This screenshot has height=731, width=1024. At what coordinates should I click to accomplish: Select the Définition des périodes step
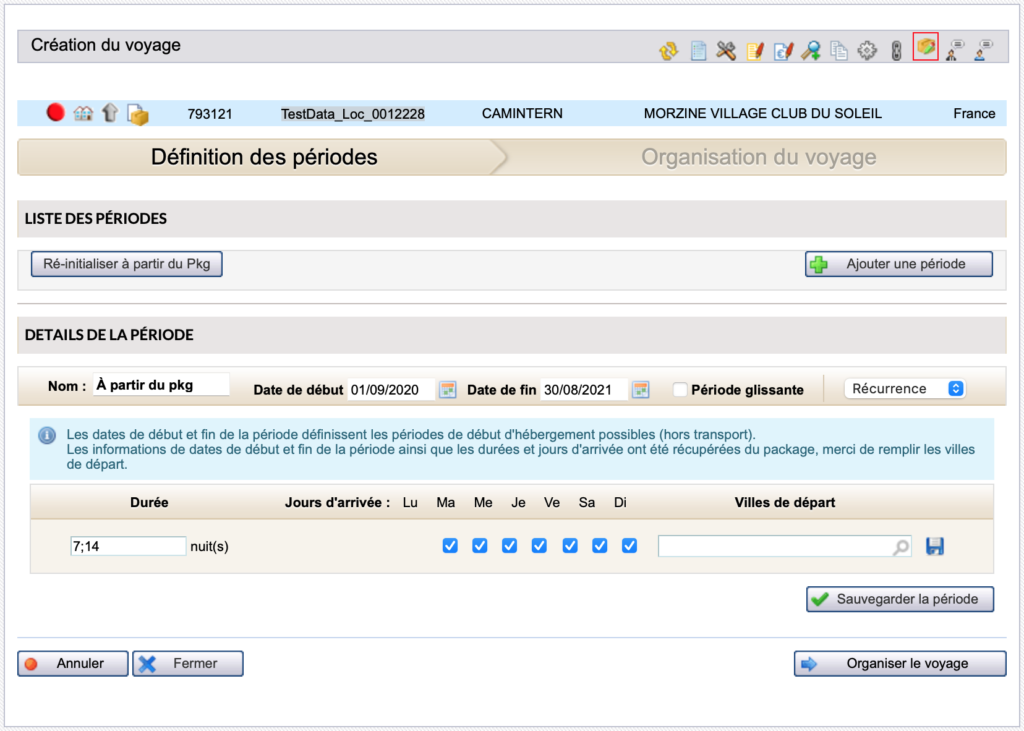point(264,157)
